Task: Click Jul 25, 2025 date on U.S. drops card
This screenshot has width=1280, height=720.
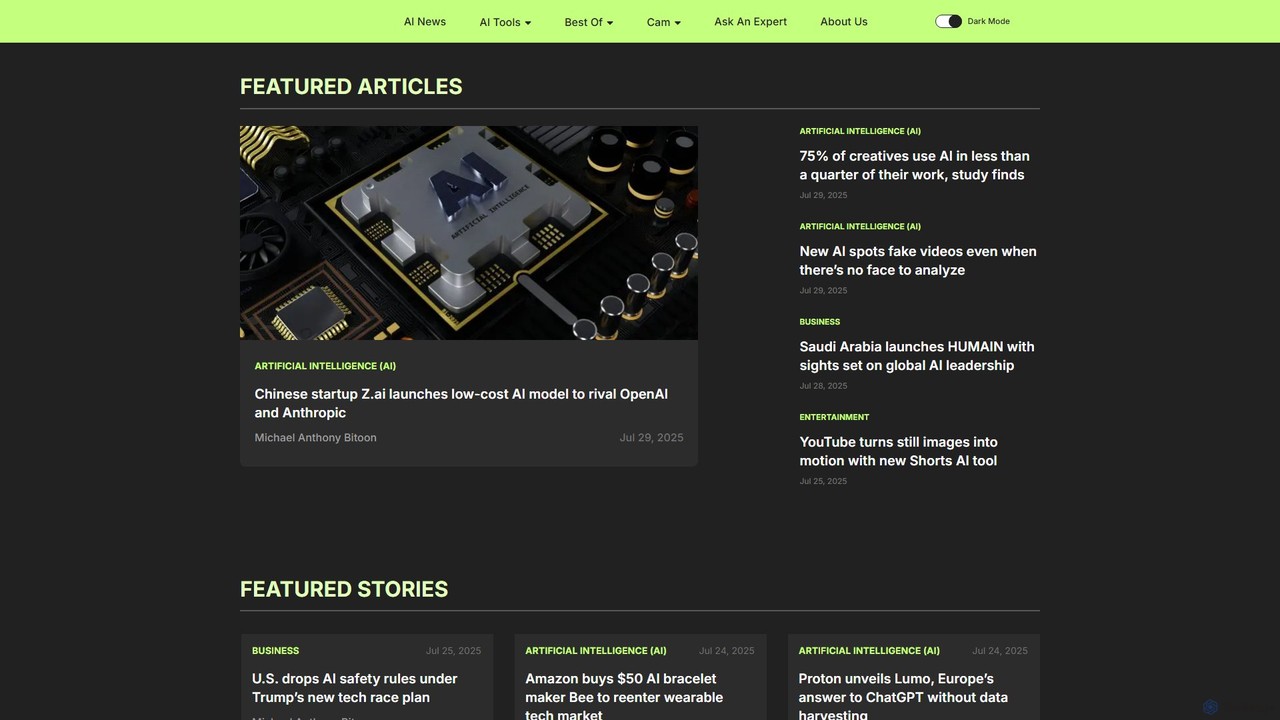Action: click(x=453, y=651)
